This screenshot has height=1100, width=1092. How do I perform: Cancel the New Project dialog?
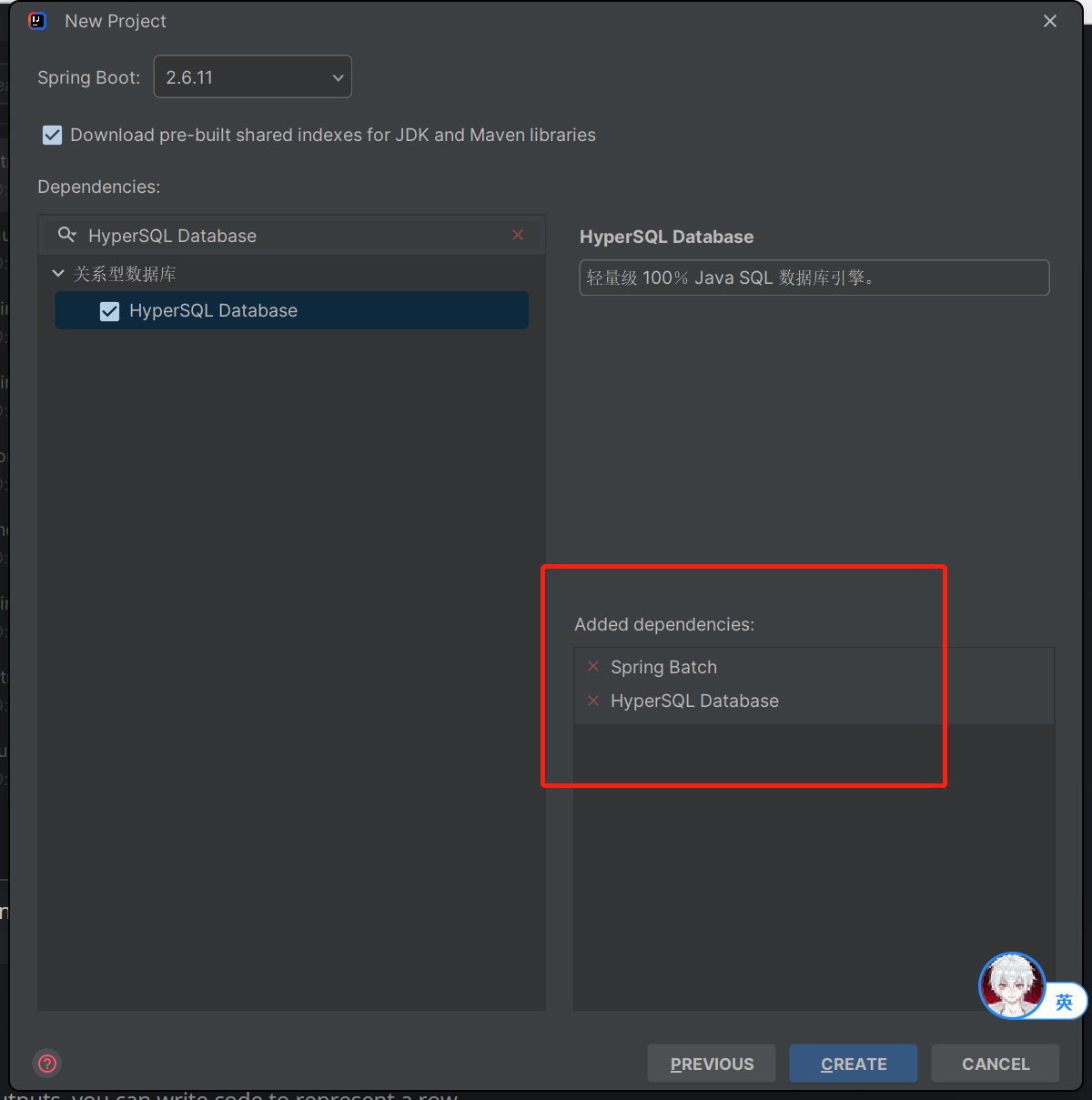coord(995,1064)
